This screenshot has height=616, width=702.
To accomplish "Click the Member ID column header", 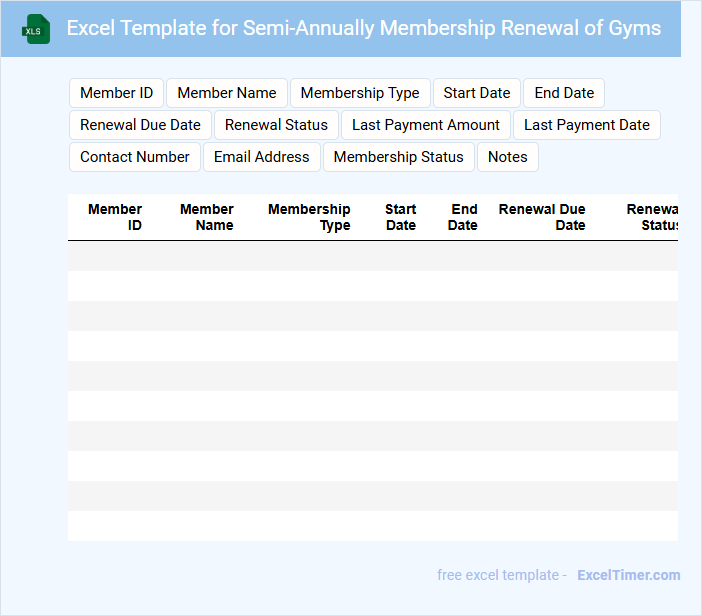I will coord(116,217).
